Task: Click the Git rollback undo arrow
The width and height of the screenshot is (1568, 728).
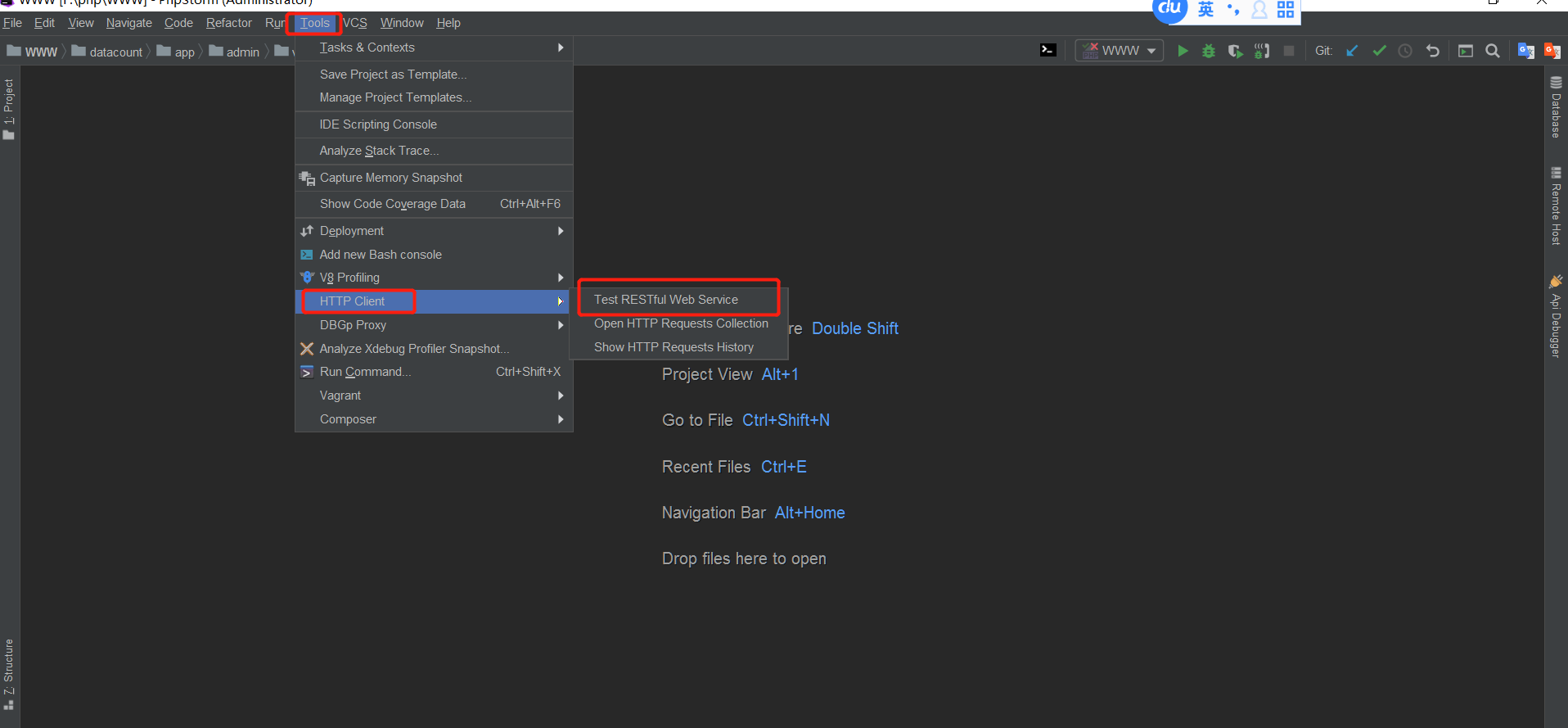Action: [x=1432, y=51]
